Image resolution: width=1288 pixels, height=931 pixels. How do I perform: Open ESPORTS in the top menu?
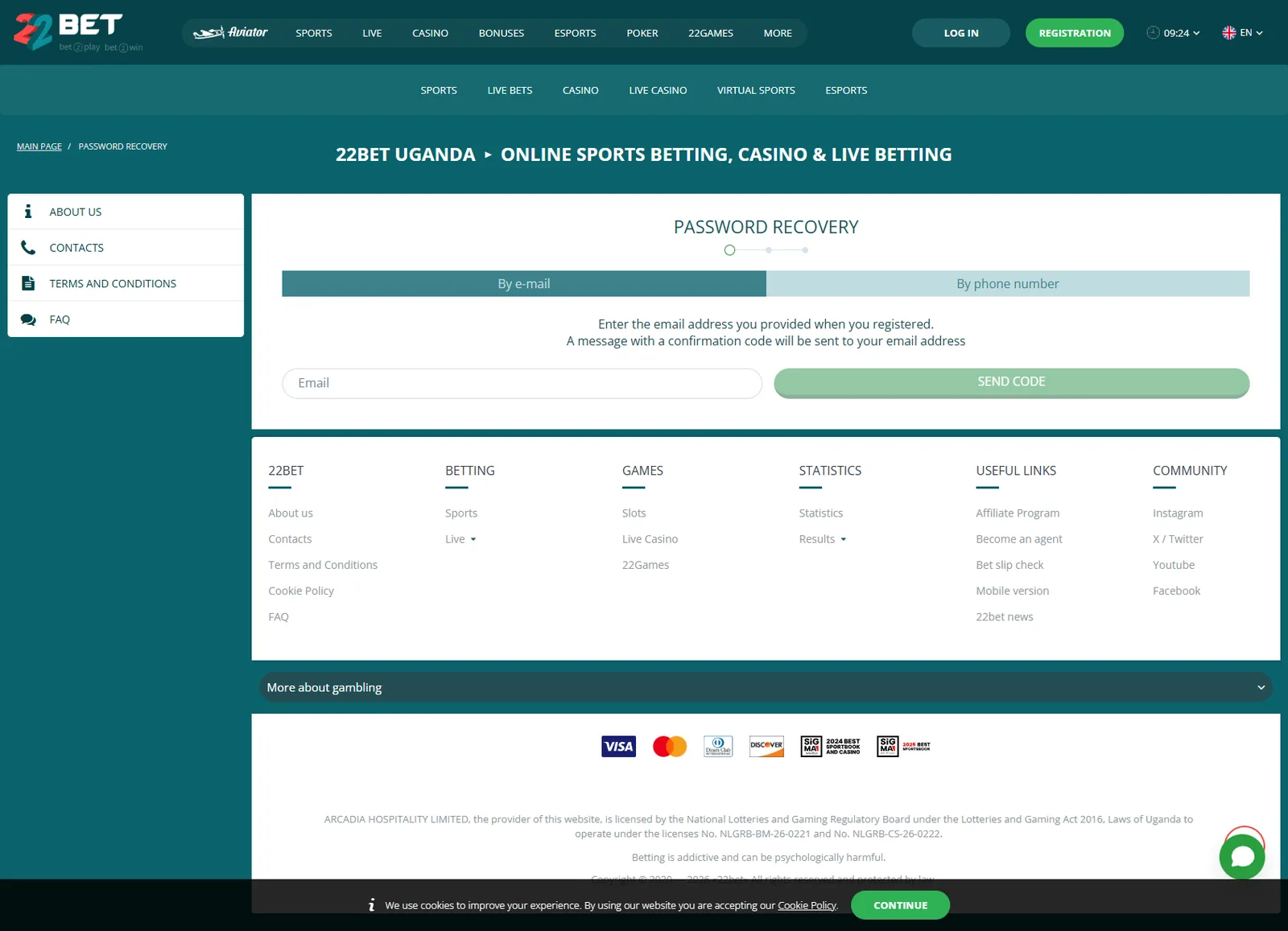(575, 33)
